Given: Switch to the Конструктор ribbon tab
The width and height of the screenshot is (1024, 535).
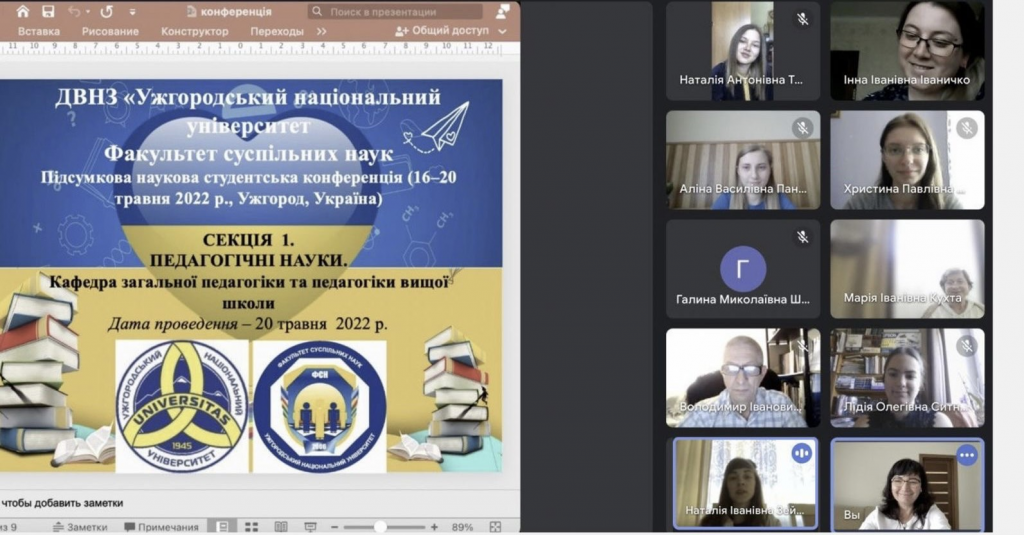Looking at the screenshot, I should (195, 31).
